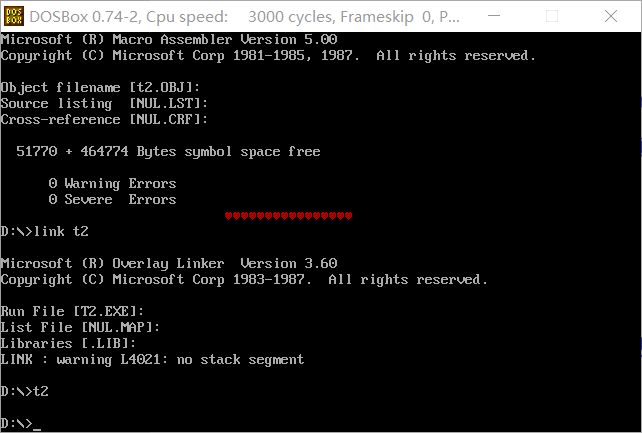Click the "0 Warning Errors" text
The height and width of the screenshot is (433, 642).
point(112,184)
